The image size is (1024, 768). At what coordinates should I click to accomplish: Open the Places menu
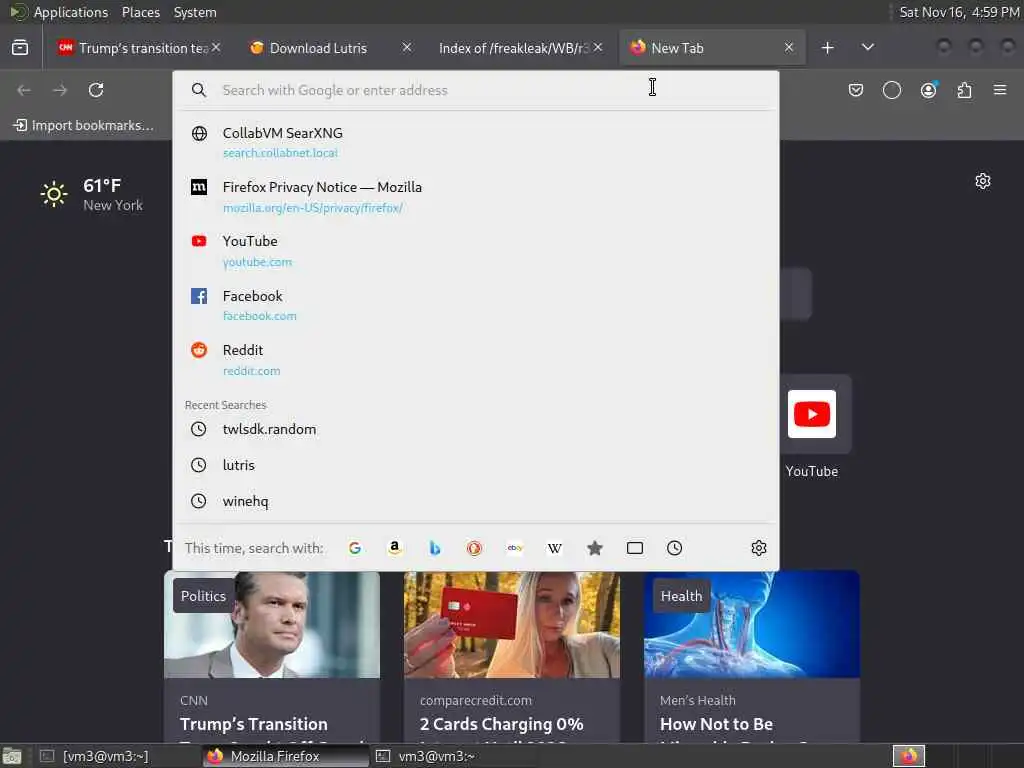tap(140, 12)
